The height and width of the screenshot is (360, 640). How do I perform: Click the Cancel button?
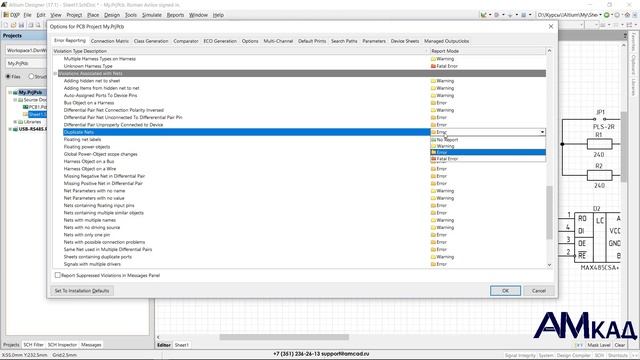[x=539, y=291]
